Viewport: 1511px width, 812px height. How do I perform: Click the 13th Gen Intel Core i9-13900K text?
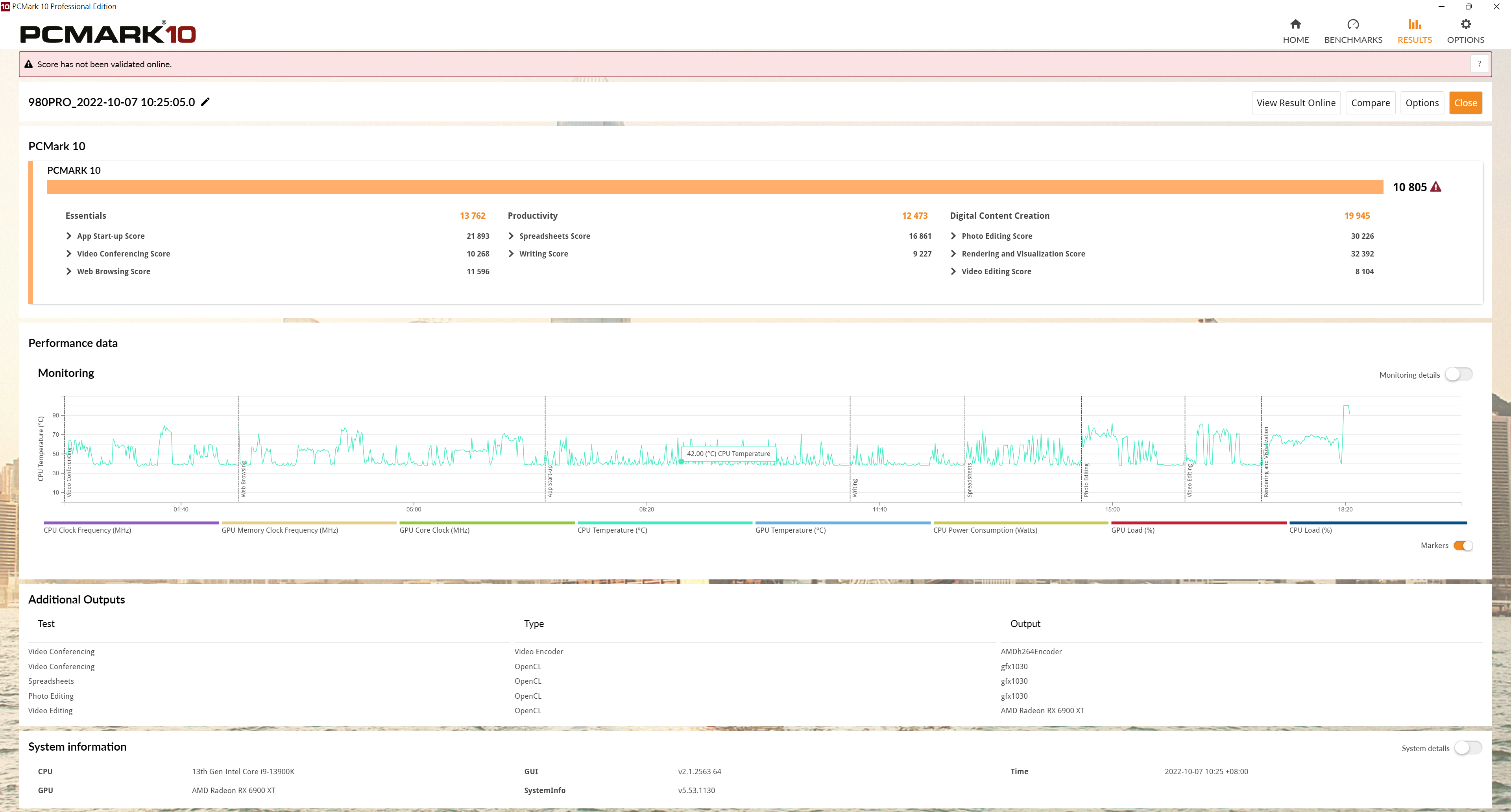243,771
